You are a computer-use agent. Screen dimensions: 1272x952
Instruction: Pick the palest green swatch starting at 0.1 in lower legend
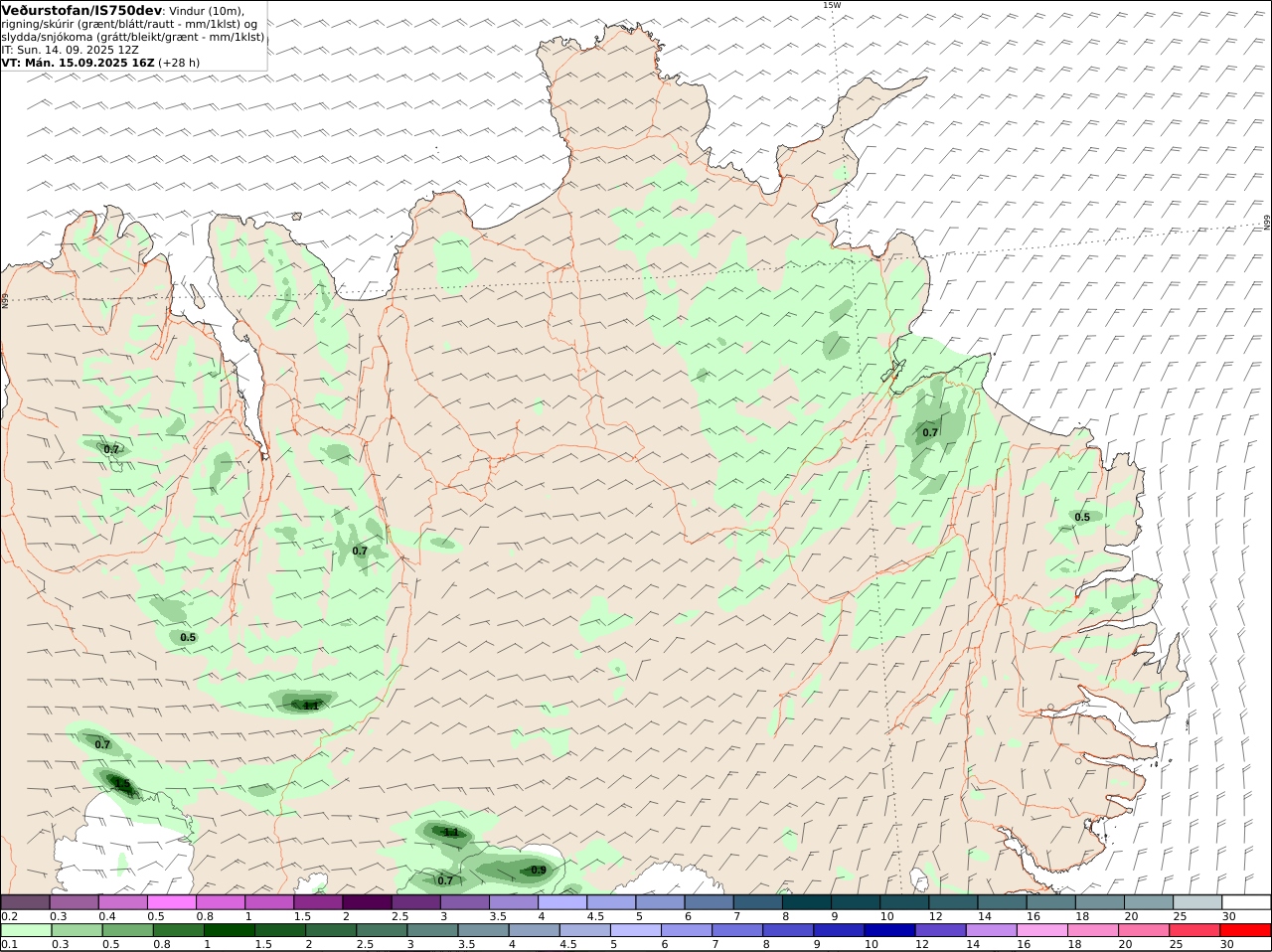[25, 930]
